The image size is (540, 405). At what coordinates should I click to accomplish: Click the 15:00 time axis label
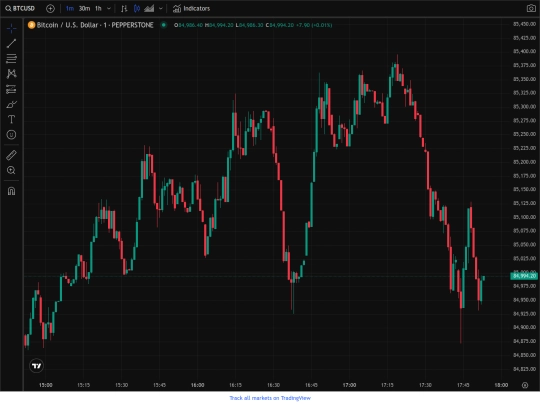coord(45,385)
